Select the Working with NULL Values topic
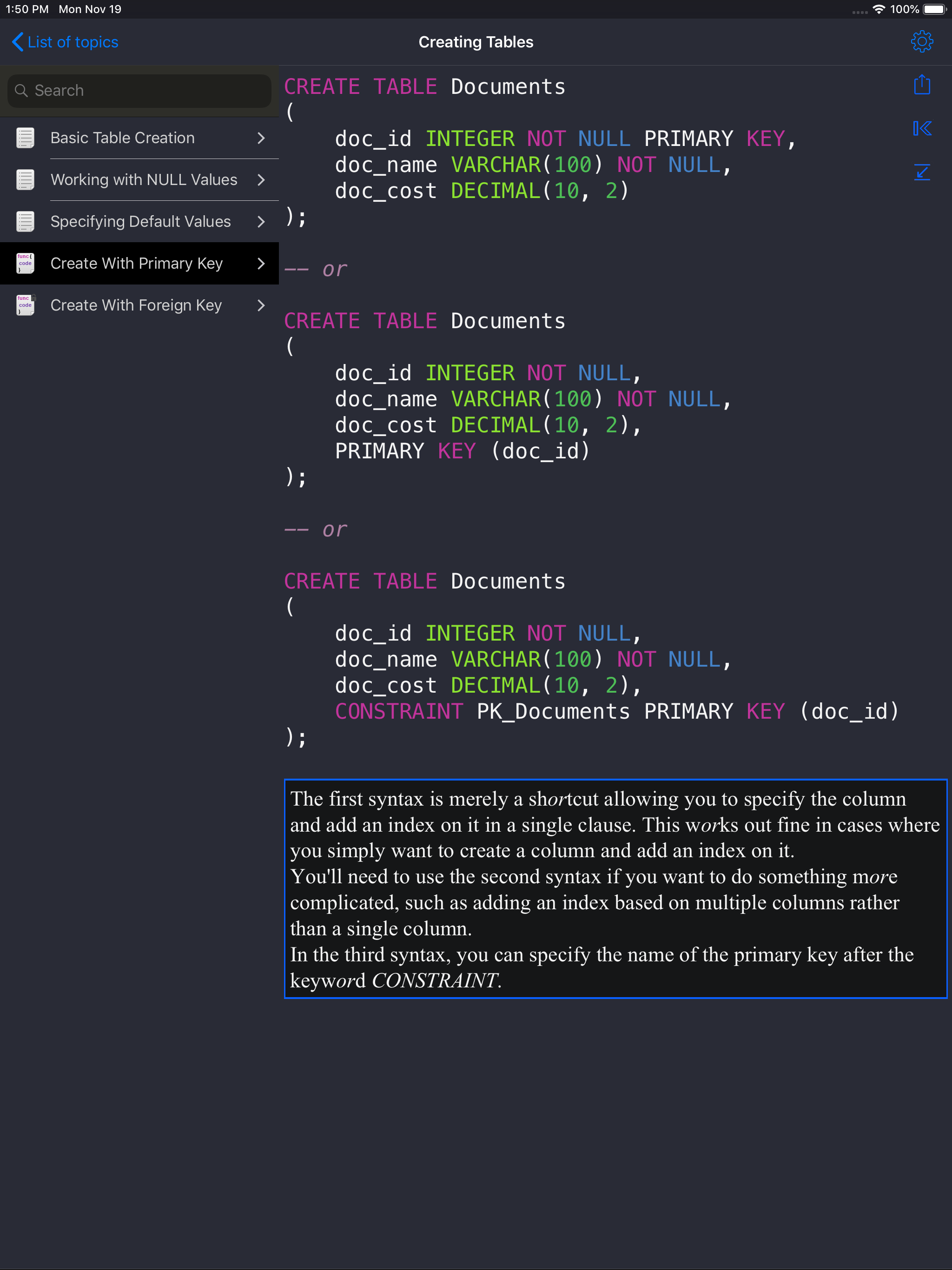 pos(144,179)
